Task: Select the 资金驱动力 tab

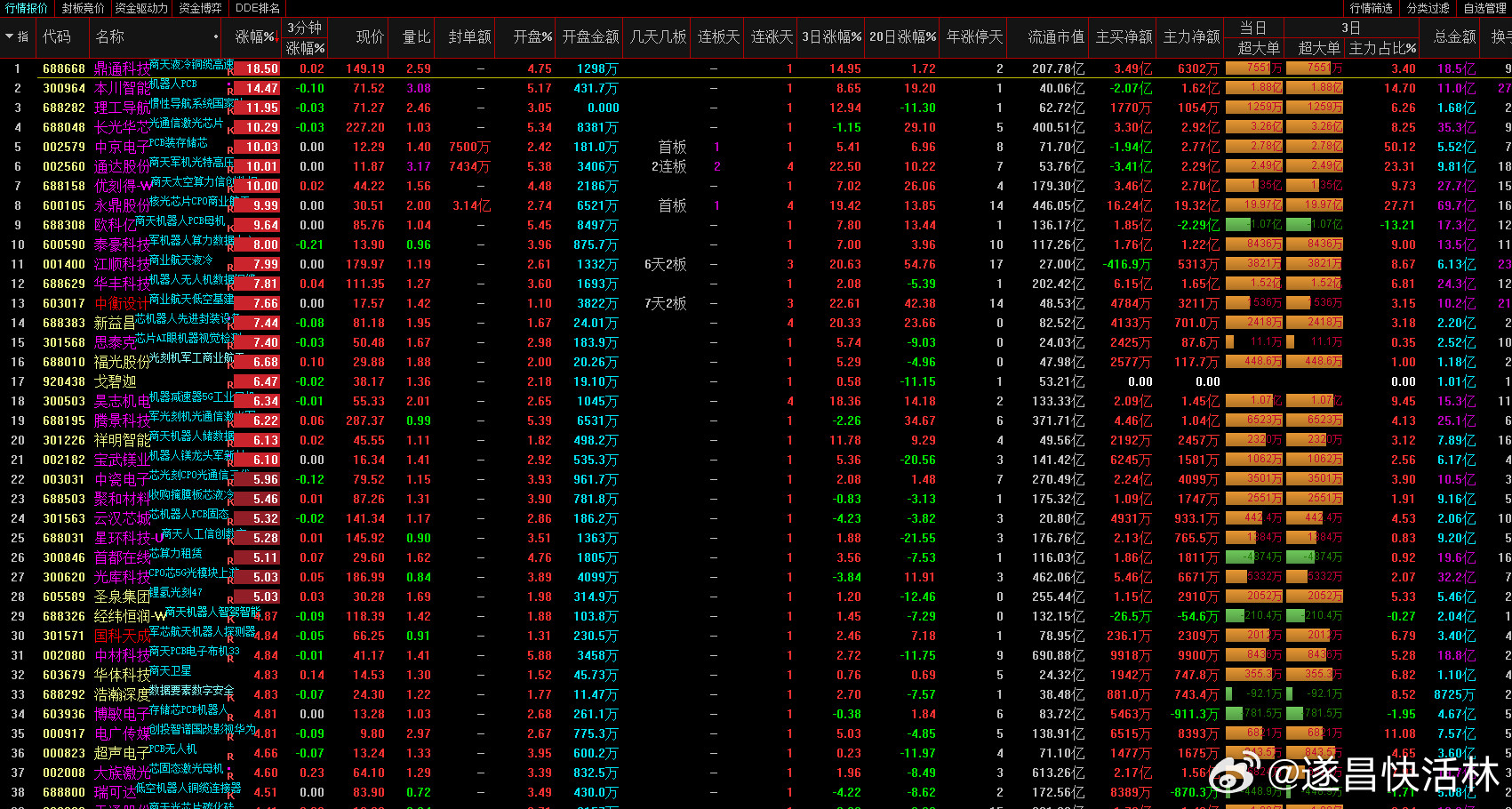Action: 141,8
